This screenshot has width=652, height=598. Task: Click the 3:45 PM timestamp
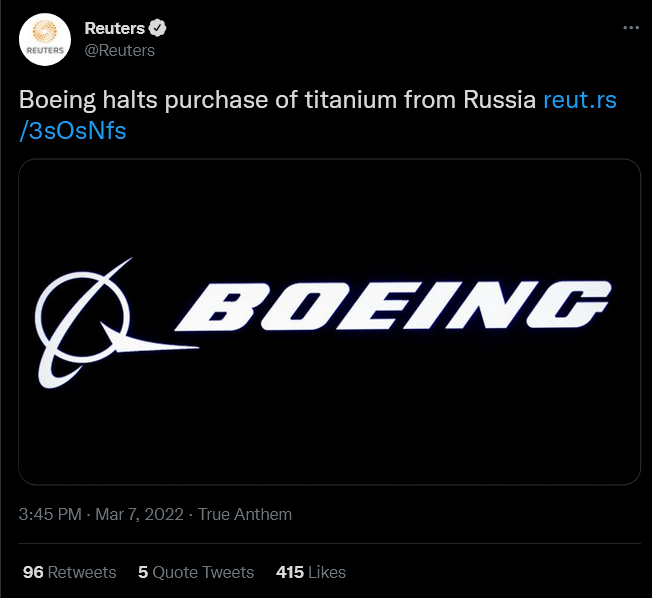coord(50,514)
